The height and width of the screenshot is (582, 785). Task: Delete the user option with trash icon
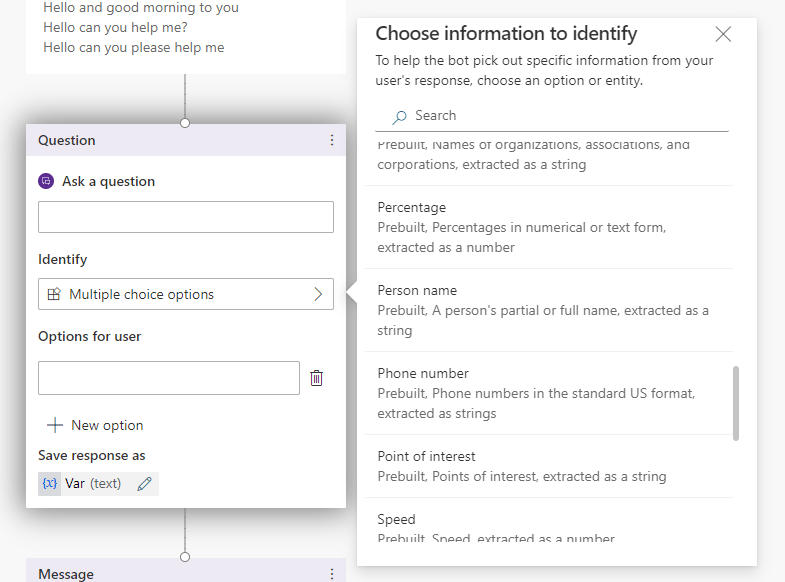317,378
